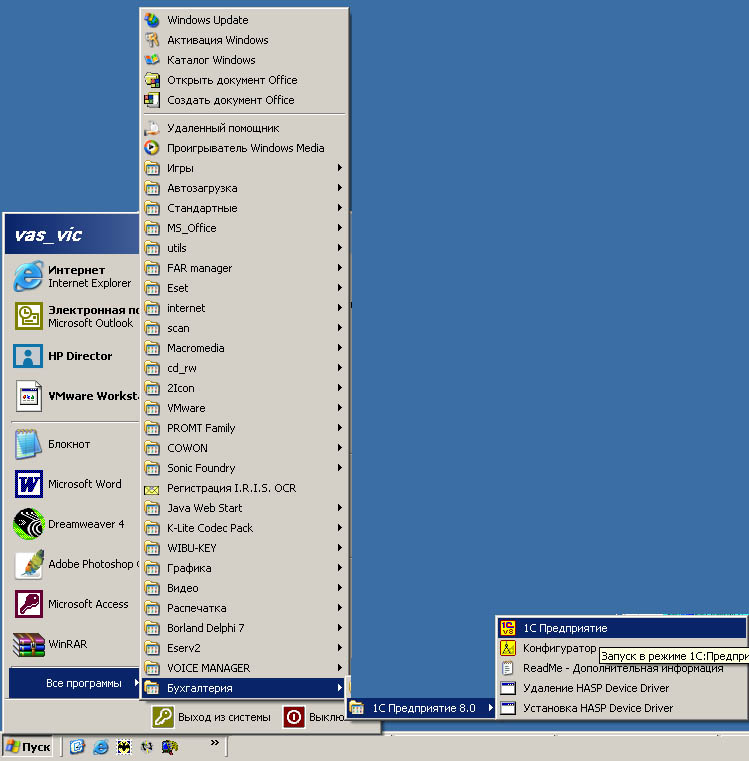Image resolution: width=749 pixels, height=761 pixels.
Task: Click the Создать документ Office icon
Action: [x=152, y=100]
